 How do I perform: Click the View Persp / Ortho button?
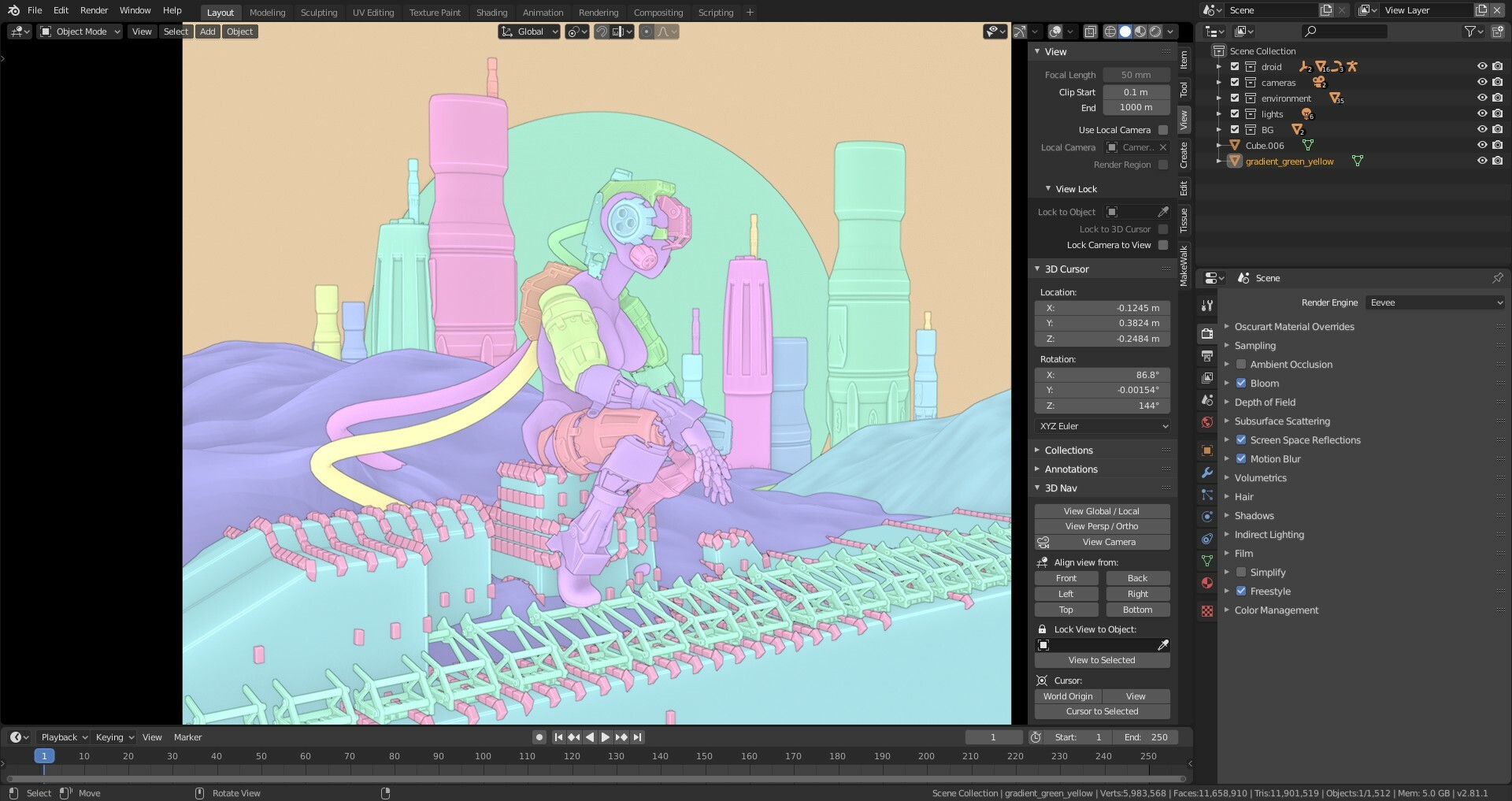tap(1102, 526)
